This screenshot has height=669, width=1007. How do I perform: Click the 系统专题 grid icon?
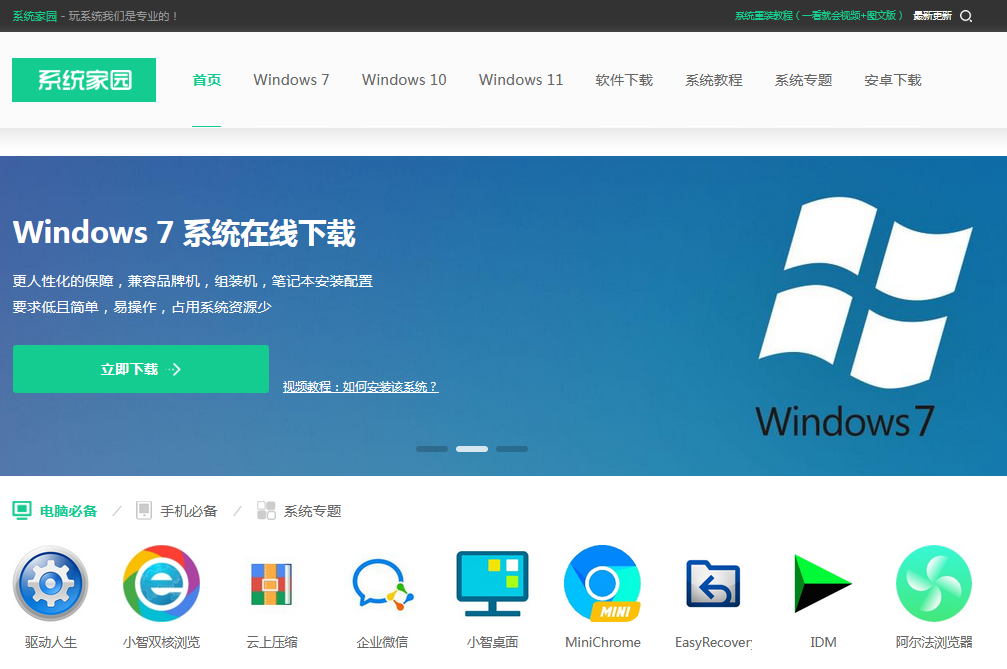(266, 511)
